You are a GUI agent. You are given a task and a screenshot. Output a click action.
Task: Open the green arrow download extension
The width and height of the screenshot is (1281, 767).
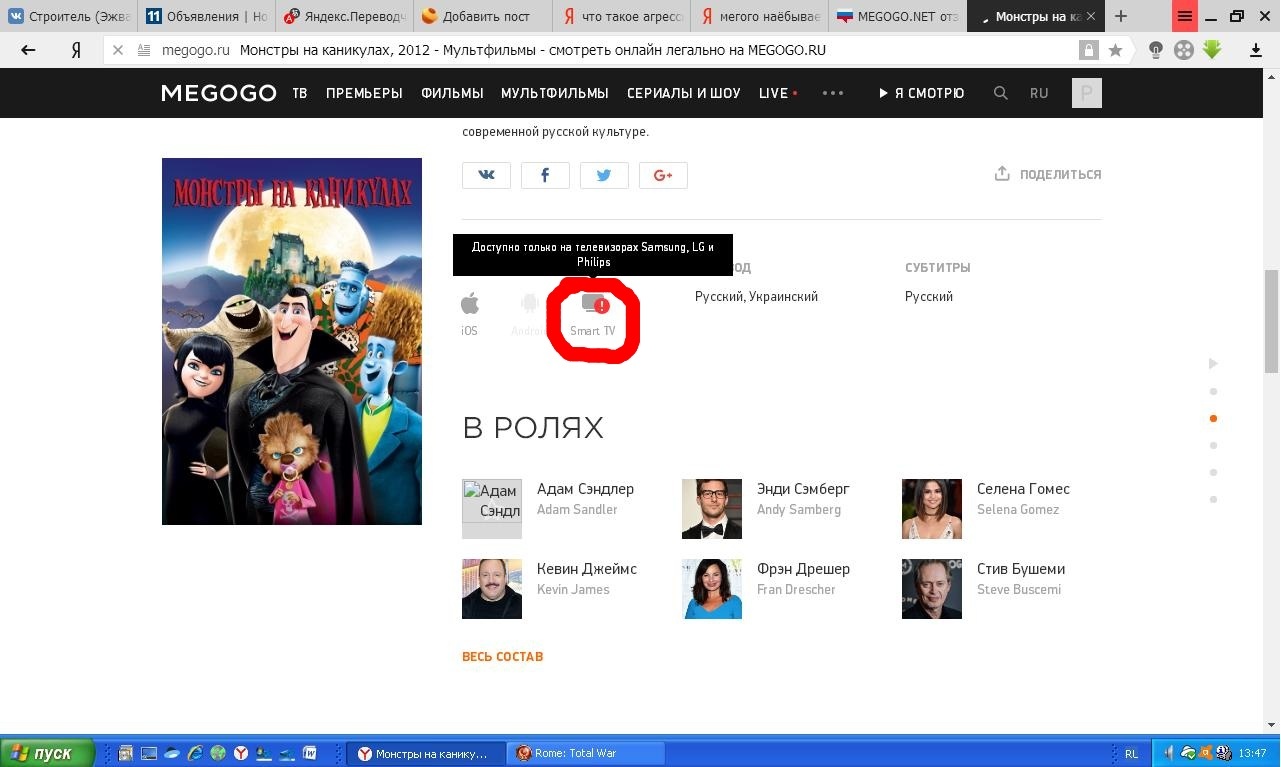(x=1212, y=50)
